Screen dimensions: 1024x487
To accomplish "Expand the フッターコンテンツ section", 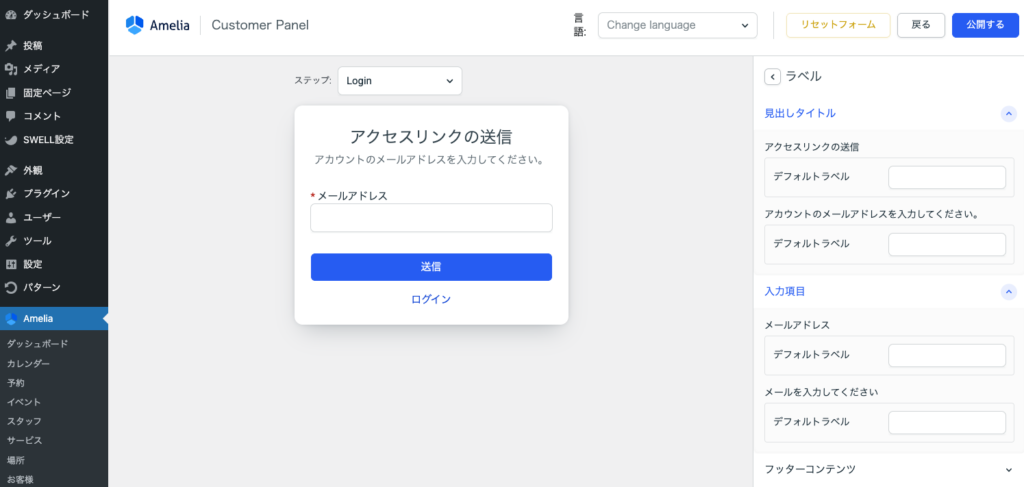I will click(1008, 469).
